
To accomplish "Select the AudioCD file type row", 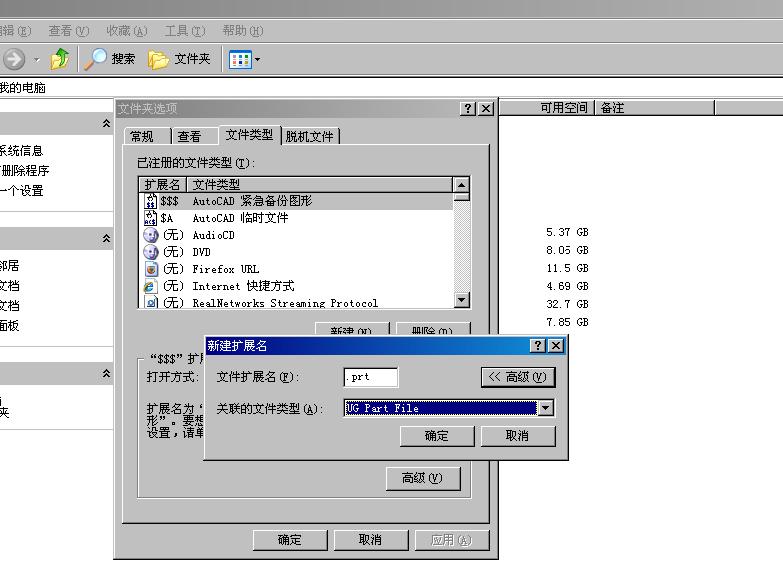I will point(296,235).
